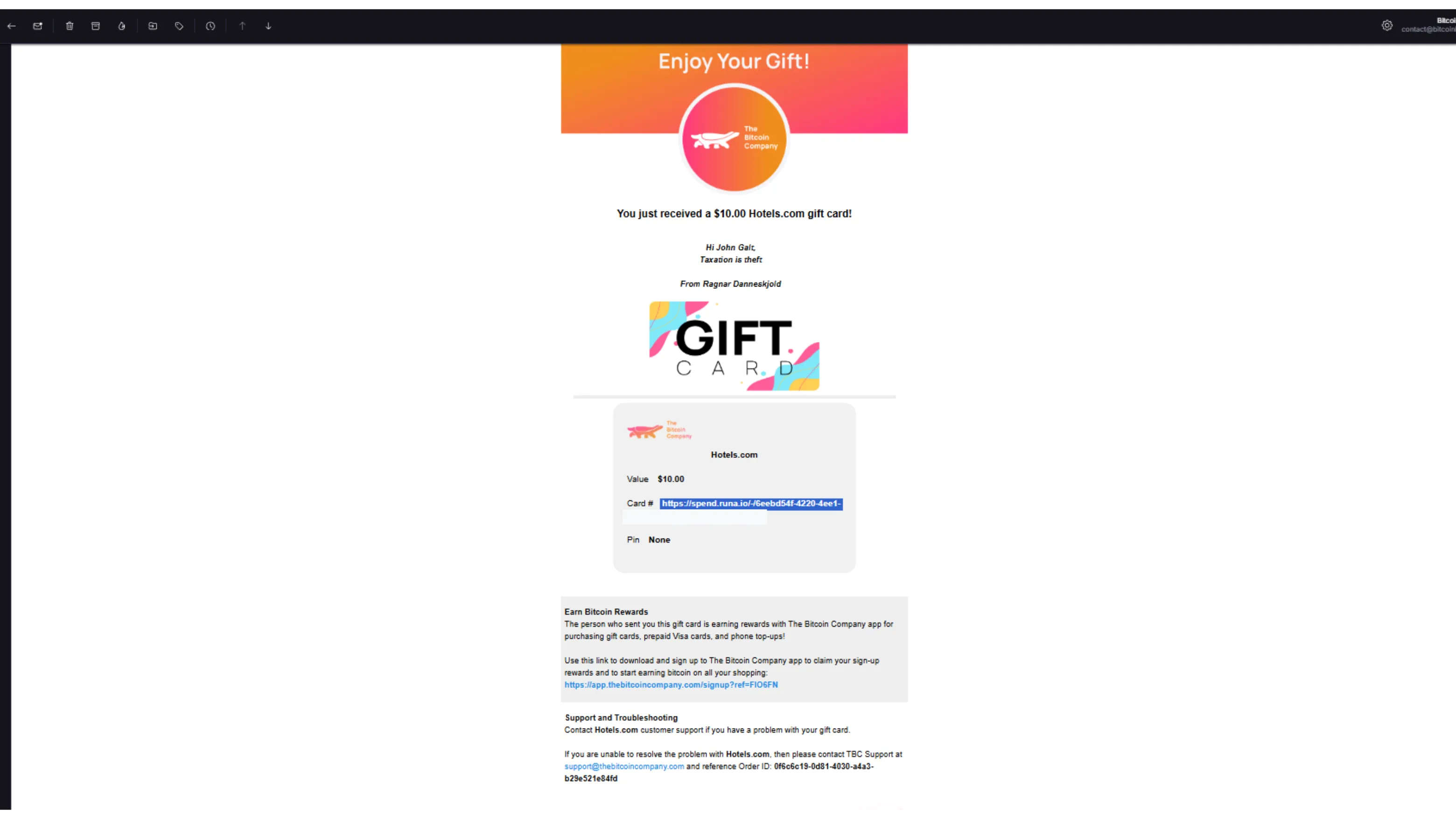Click the GIFT CARD image

click(734, 346)
